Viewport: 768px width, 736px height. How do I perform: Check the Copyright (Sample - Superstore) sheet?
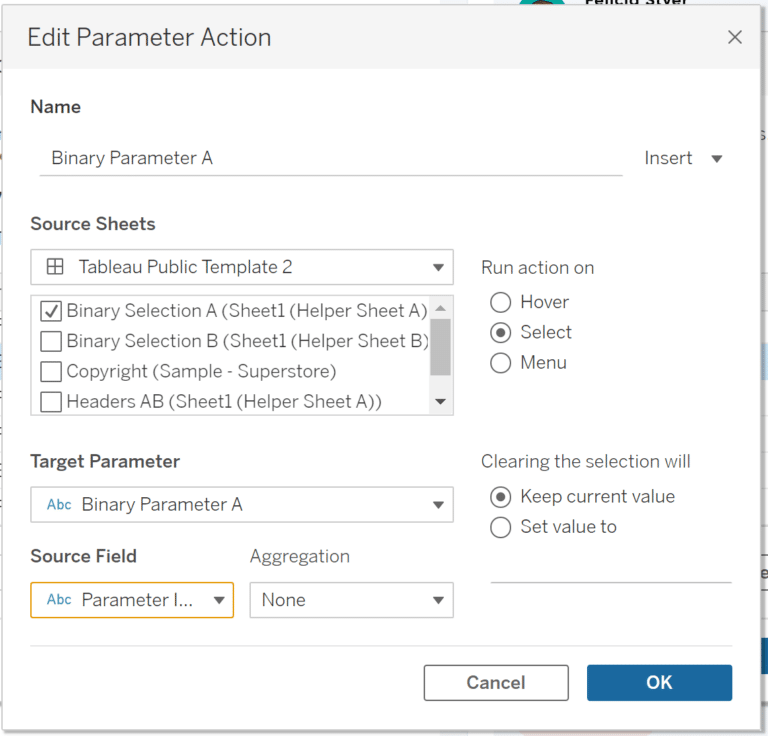click(51, 372)
